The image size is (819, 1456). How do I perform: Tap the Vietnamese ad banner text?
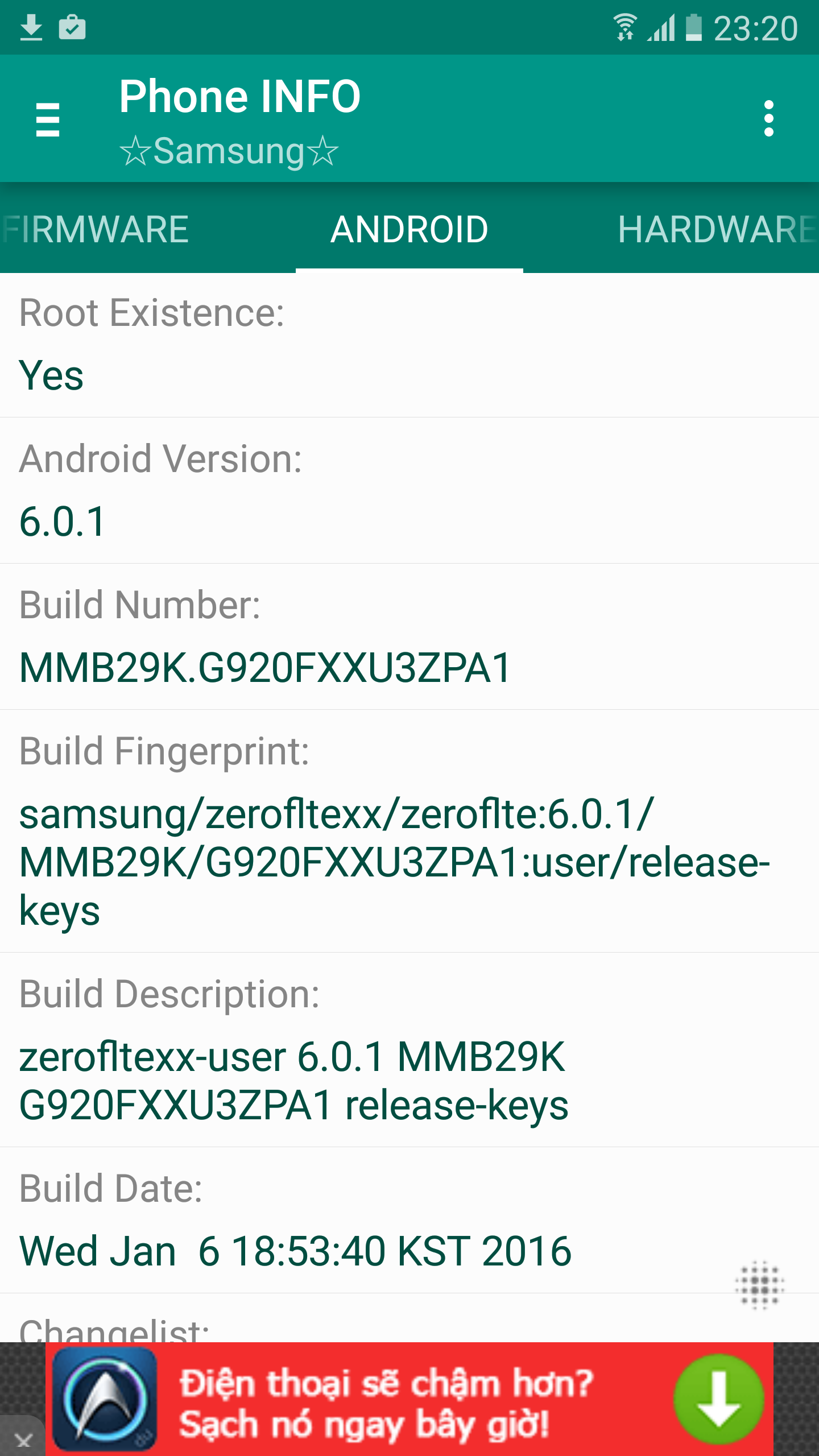(x=387, y=1403)
